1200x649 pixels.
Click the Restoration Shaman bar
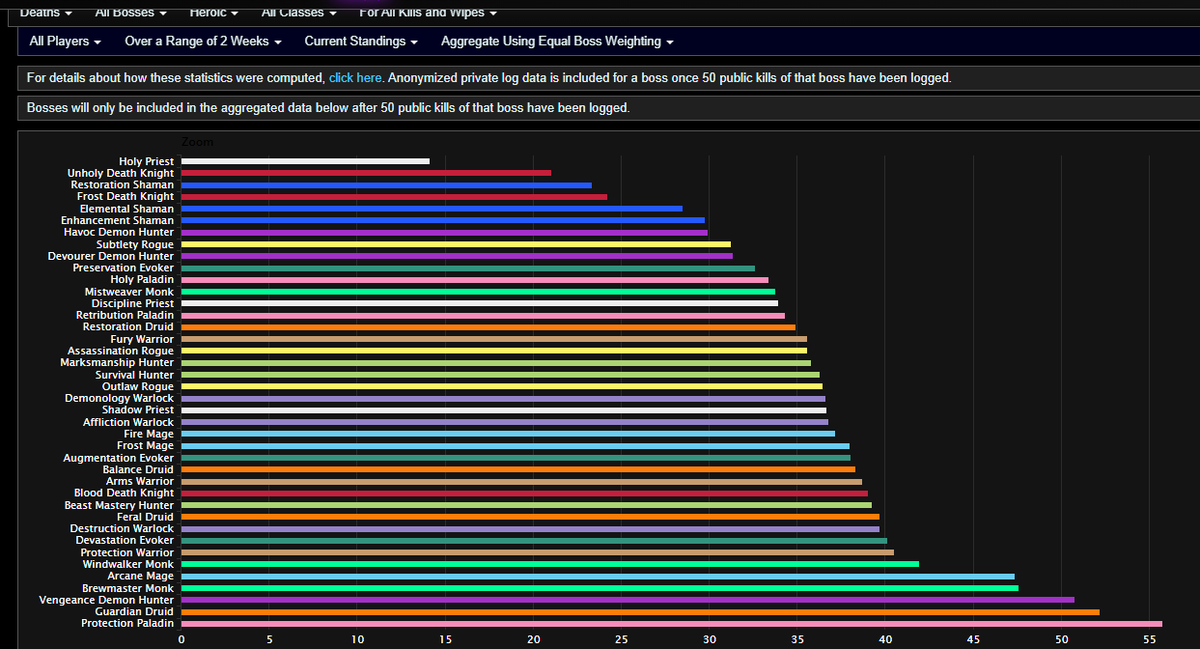pyautogui.click(x=386, y=185)
